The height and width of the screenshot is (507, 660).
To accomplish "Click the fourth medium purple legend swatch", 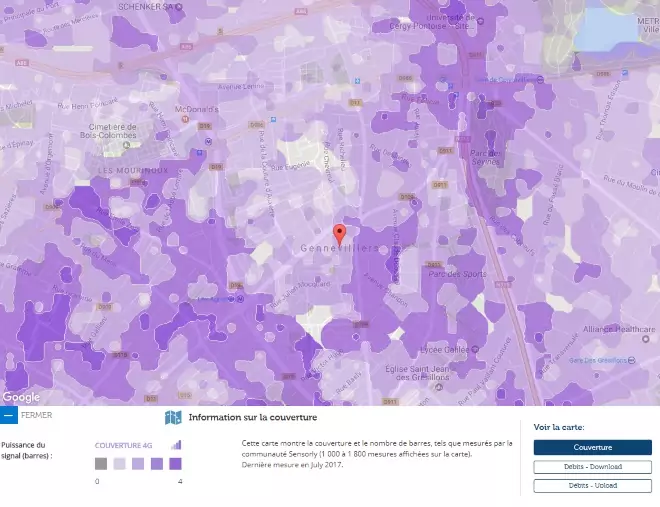I will [157, 464].
